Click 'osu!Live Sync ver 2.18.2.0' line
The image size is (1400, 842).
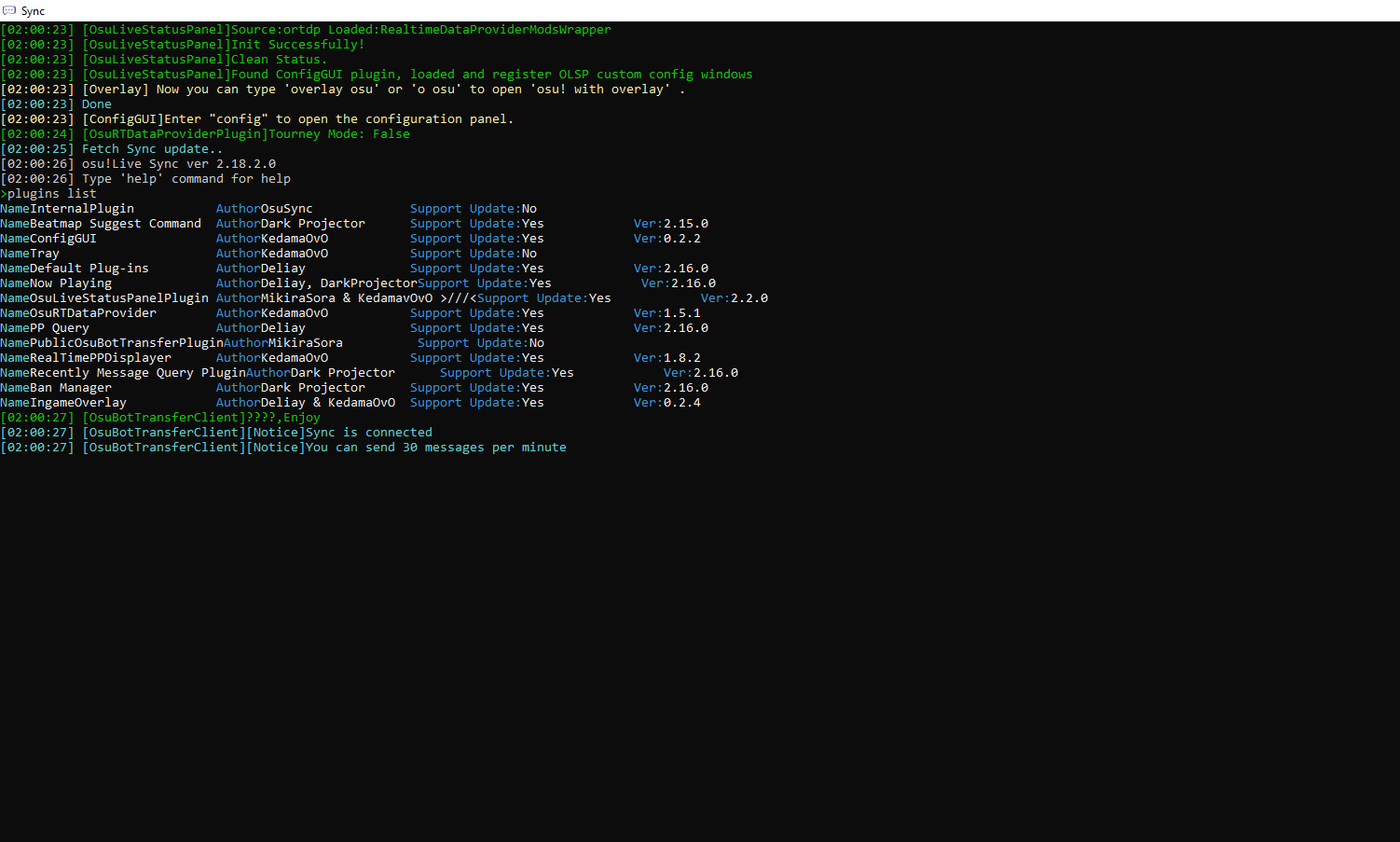138,164
